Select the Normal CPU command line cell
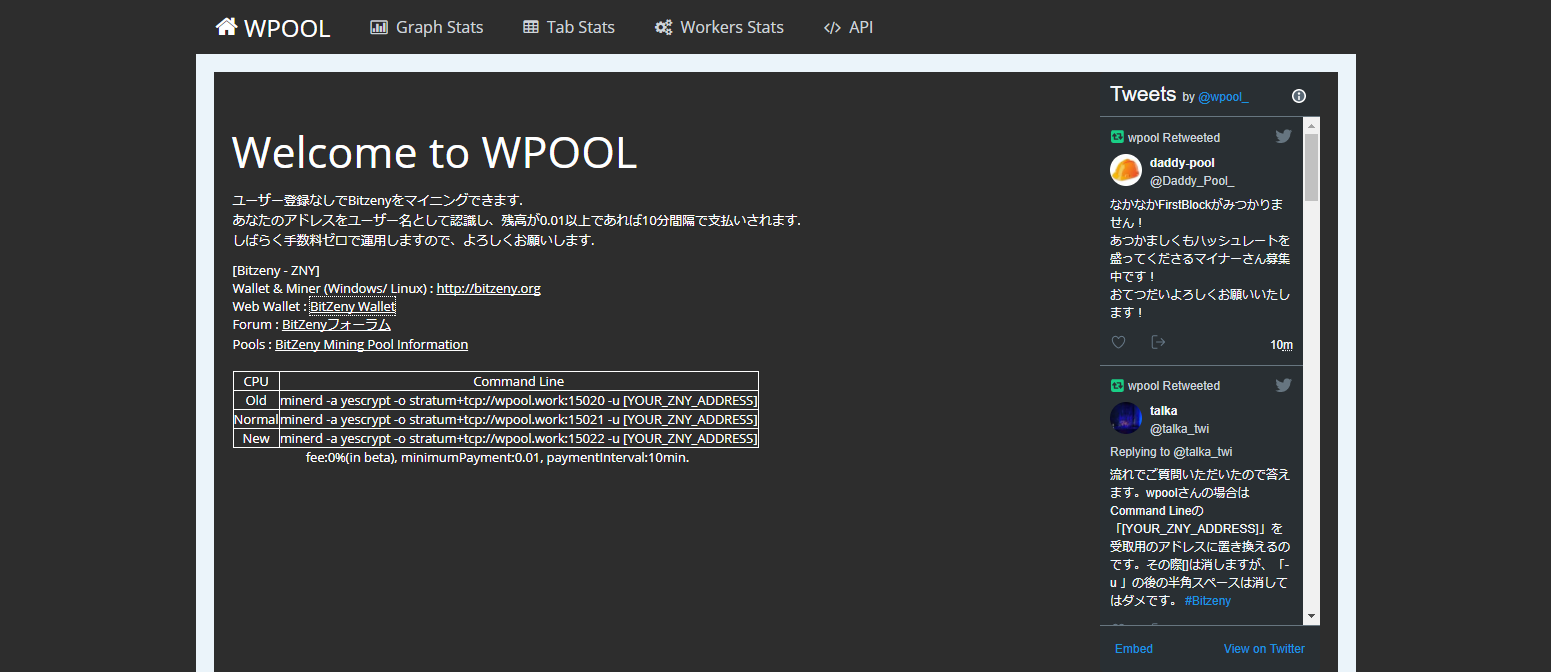 (518, 419)
